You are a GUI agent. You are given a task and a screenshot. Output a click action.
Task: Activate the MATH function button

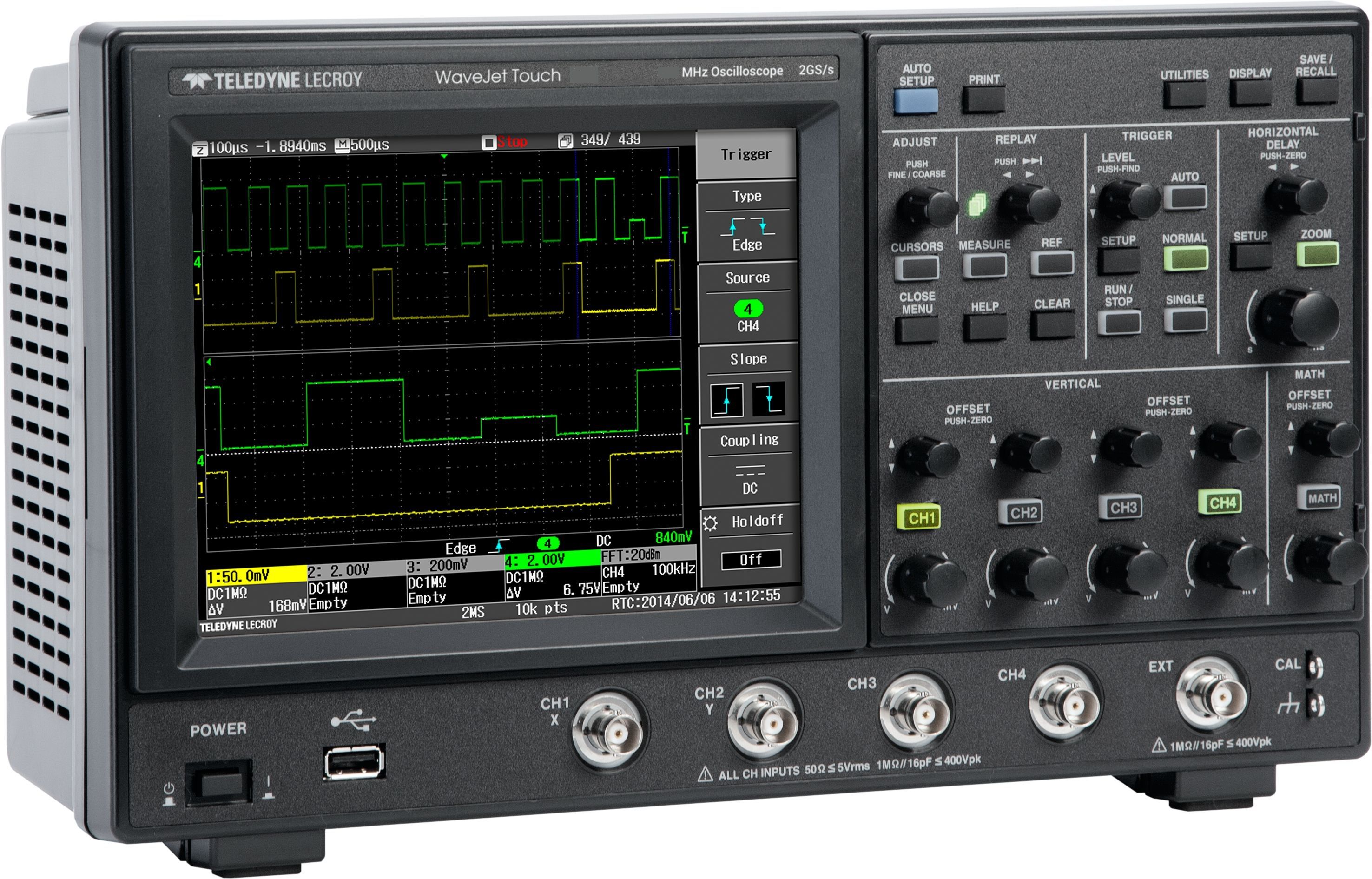pos(1319,497)
